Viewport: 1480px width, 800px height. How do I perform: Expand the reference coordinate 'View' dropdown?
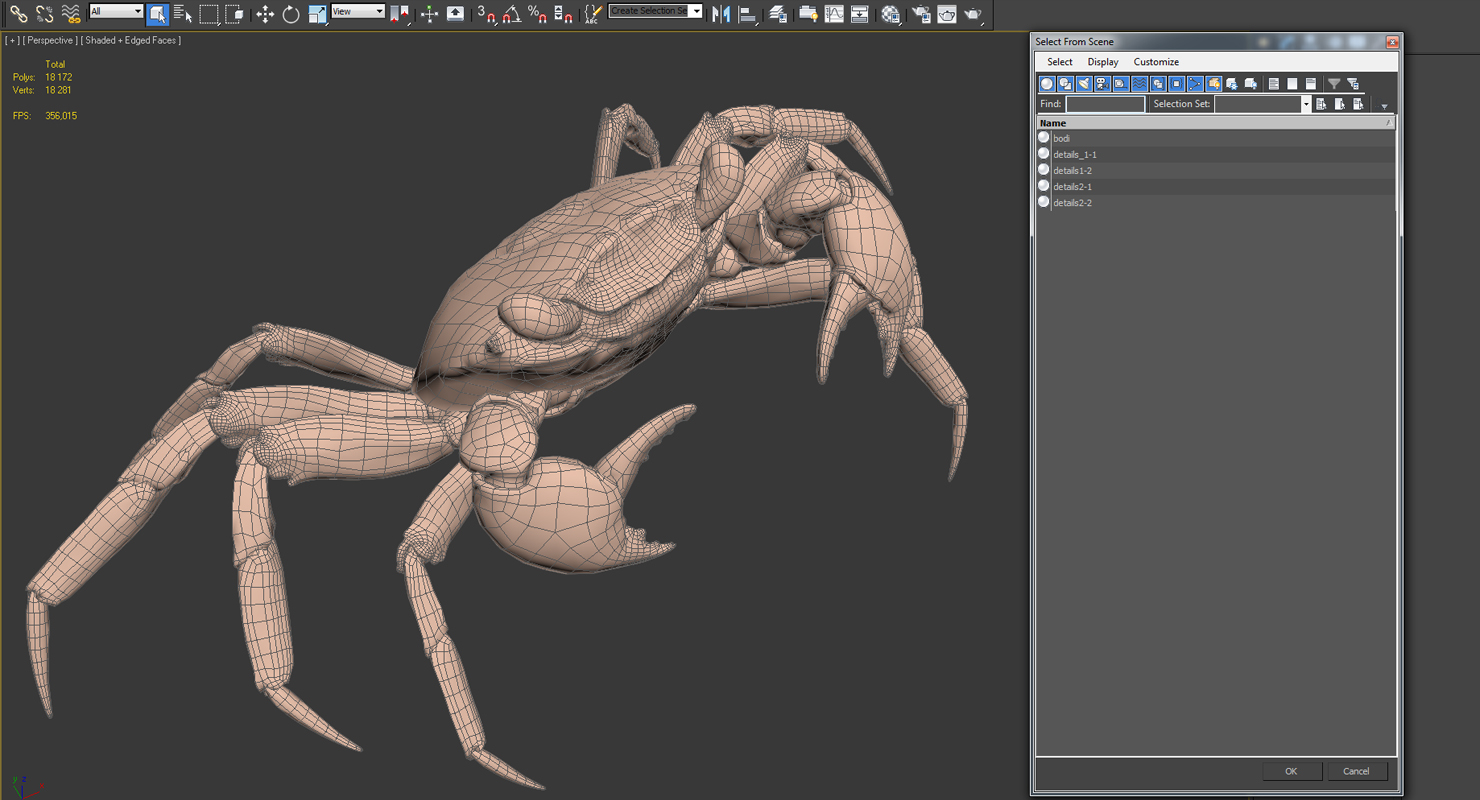(358, 12)
